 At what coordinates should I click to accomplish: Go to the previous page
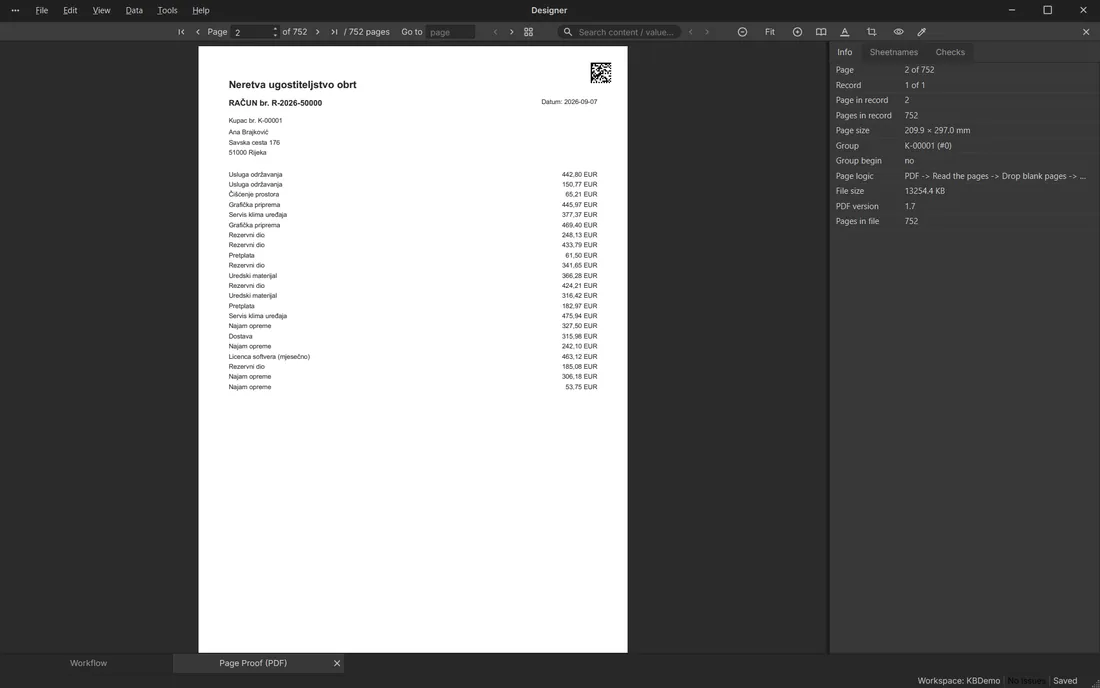point(198,32)
